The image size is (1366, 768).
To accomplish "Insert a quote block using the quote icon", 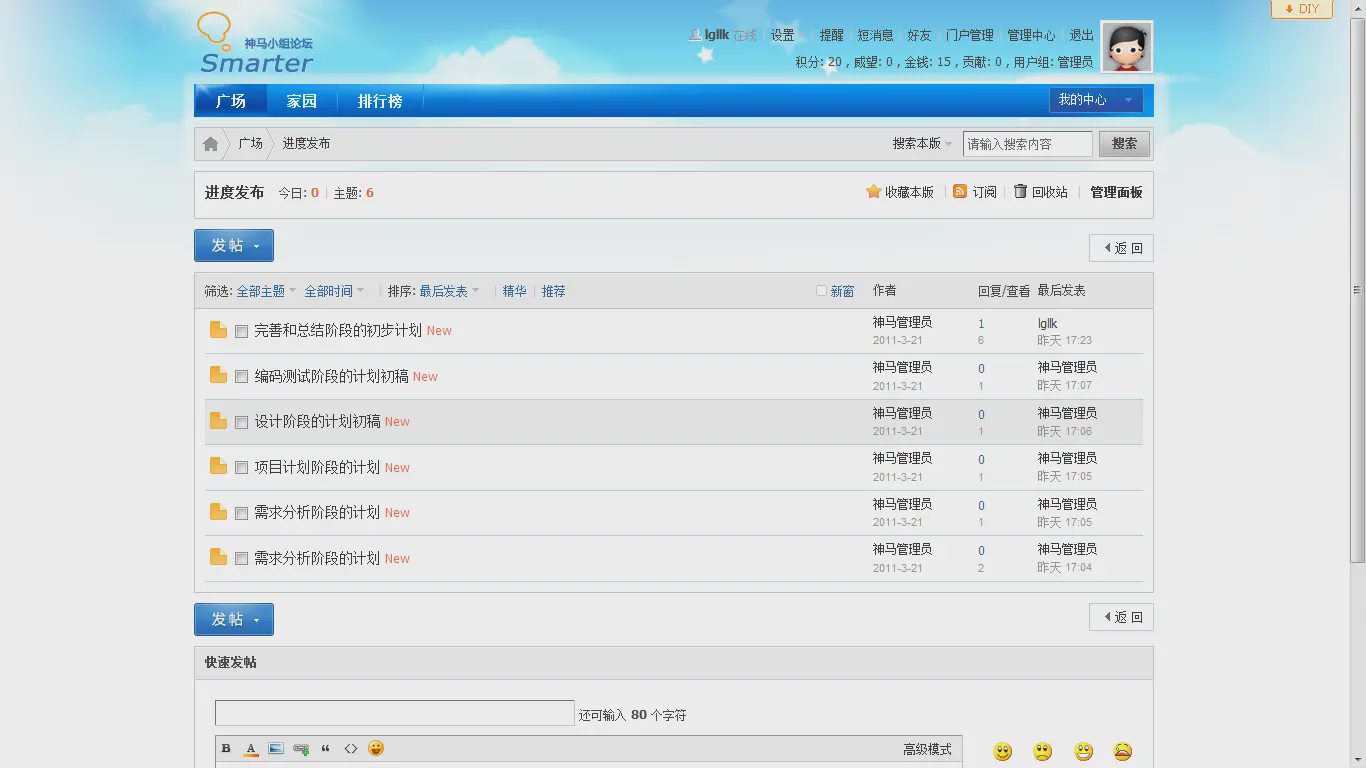I will tap(326, 749).
